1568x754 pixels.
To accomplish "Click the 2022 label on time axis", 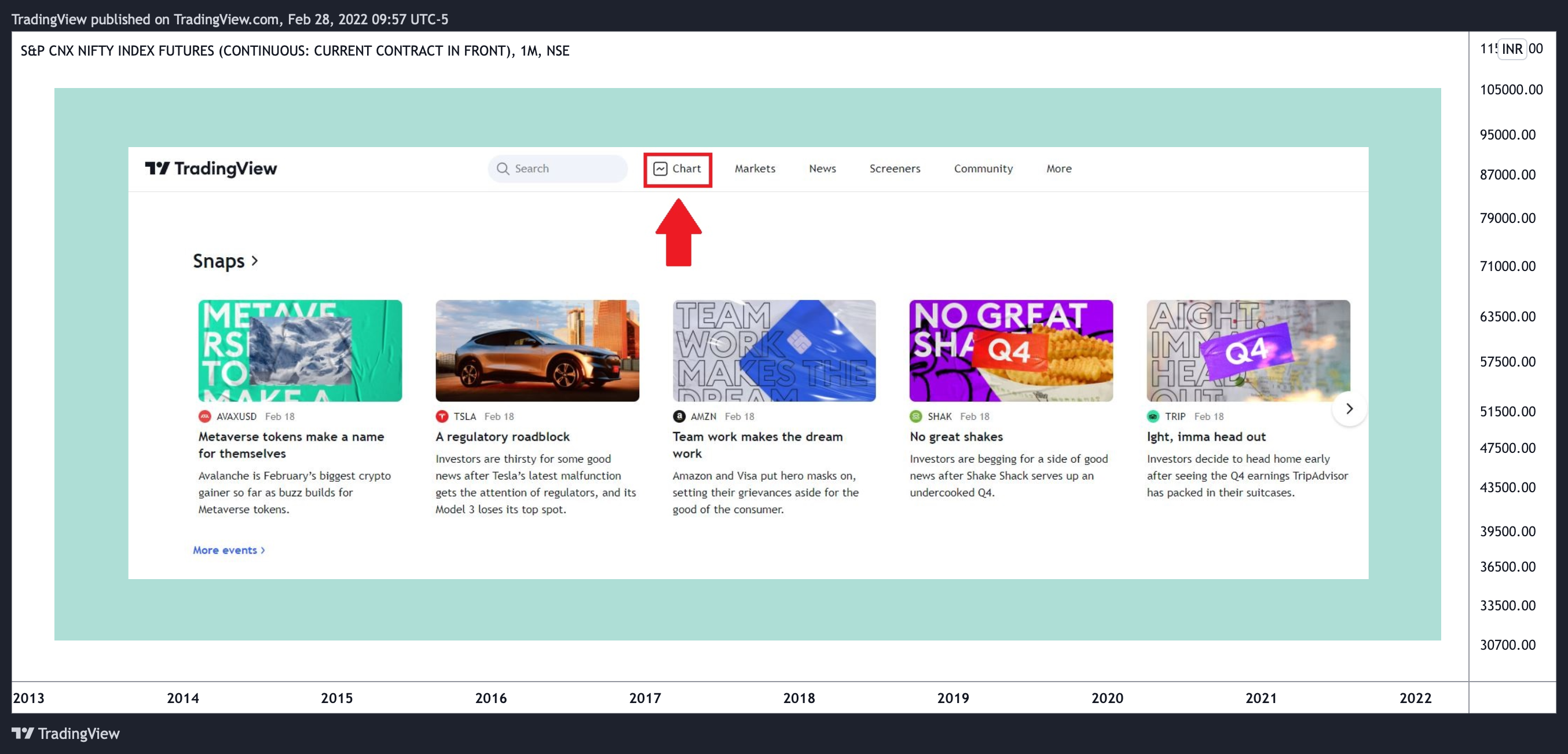I will (x=1415, y=698).
